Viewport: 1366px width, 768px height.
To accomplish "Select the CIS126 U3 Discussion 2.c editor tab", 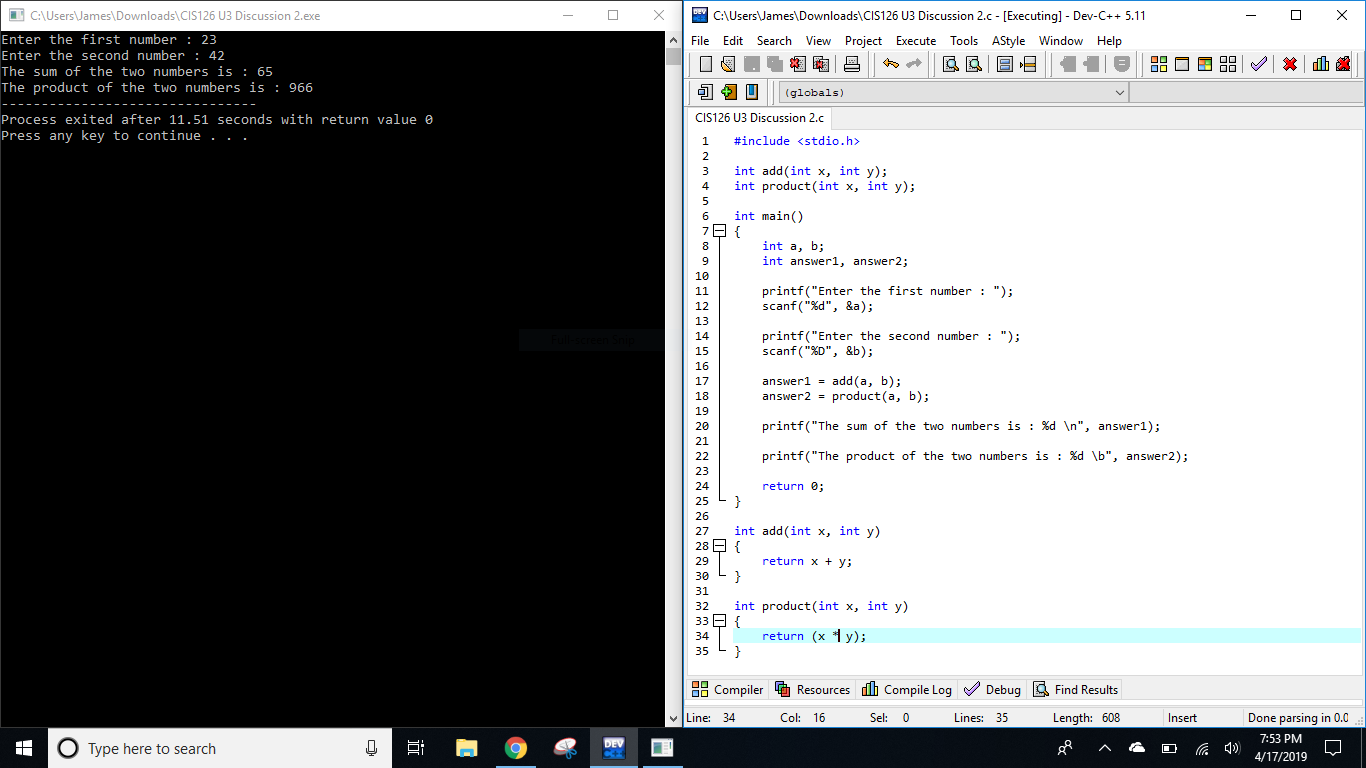I will point(759,118).
